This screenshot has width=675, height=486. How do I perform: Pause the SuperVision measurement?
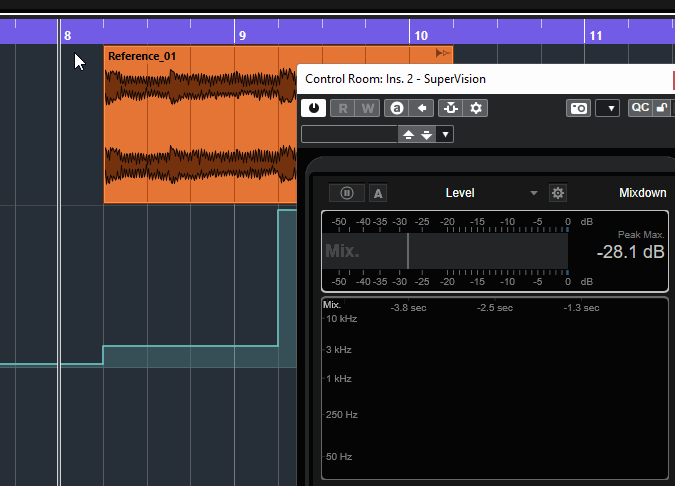[347, 193]
